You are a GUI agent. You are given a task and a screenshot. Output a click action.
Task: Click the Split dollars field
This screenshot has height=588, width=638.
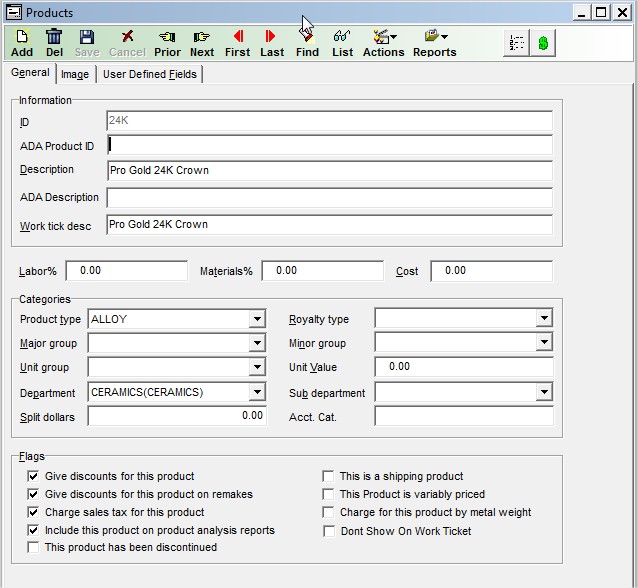(x=177, y=416)
